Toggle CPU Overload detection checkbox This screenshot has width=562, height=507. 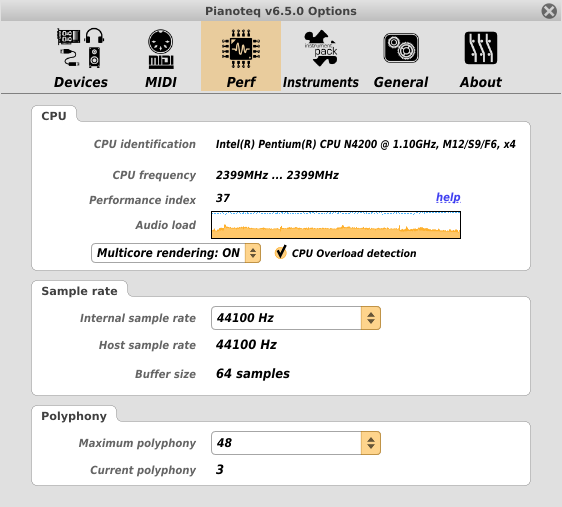pyautogui.click(x=281, y=253)
